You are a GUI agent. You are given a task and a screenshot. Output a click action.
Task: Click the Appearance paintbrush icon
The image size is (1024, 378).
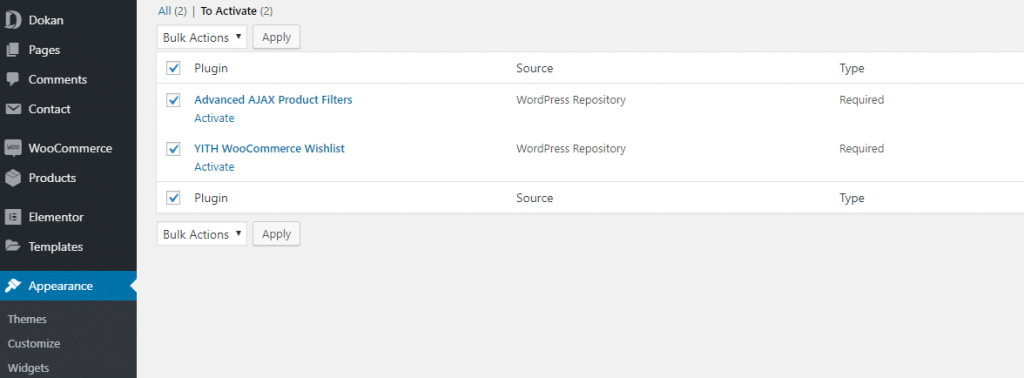12,286
